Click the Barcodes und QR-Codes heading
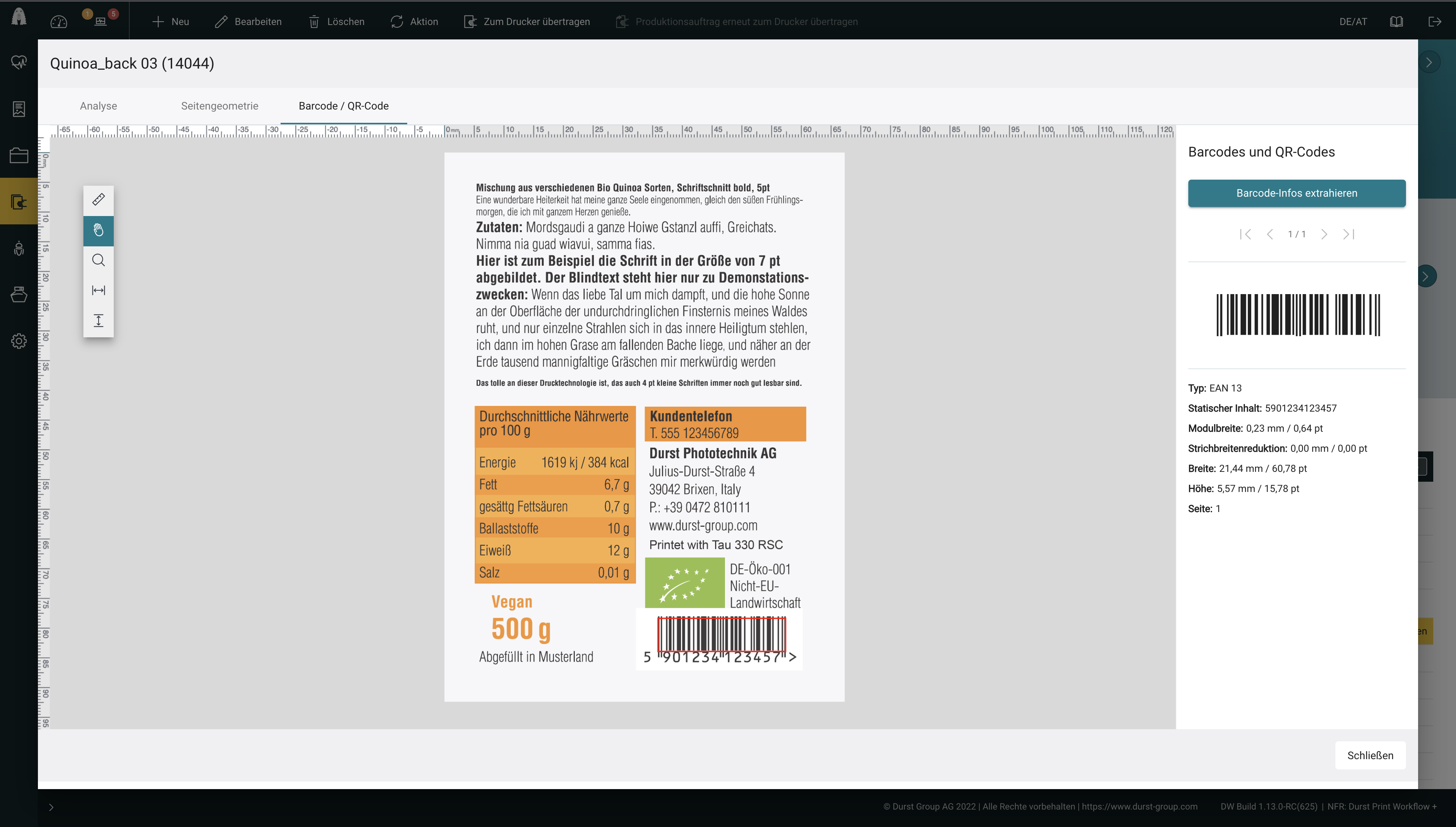The image size is (1456, 827). pos(1261,152)
